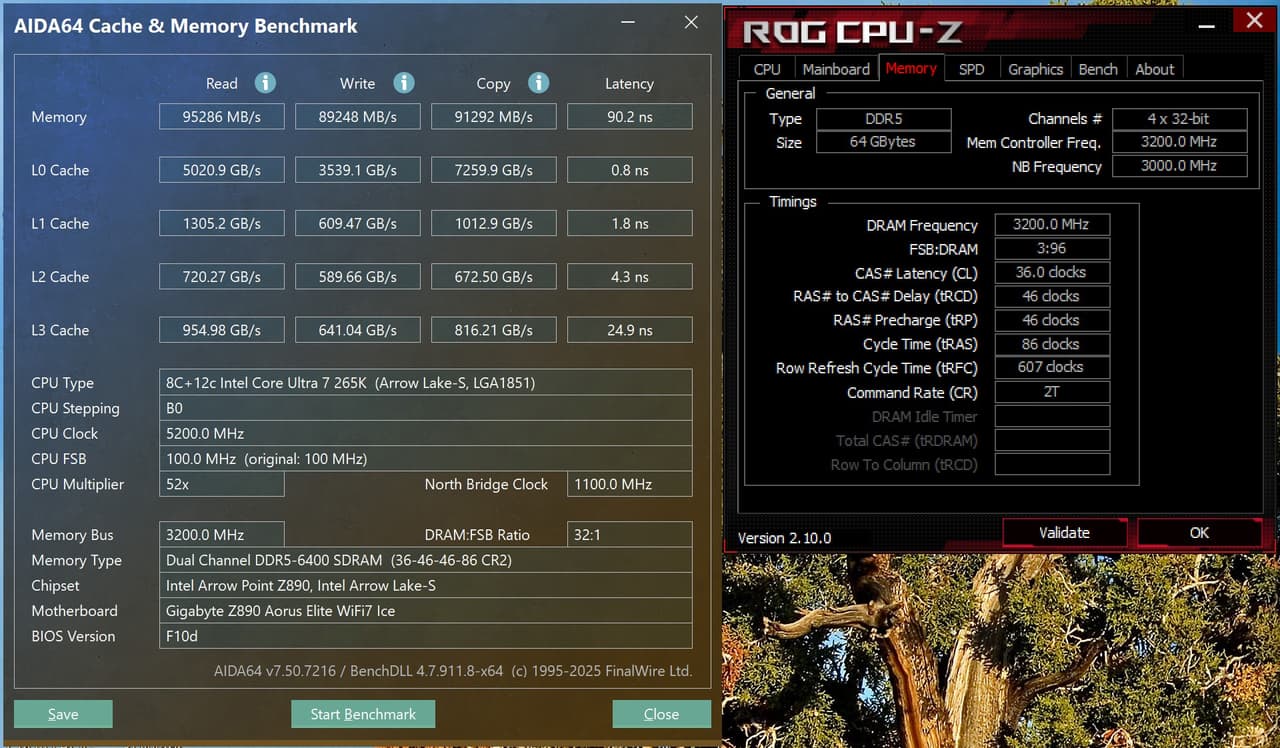Click the North Bridge Clock value 1100.0 MHz
Image resolution: width=1280 pixels, height=748 pixels.
pos(630,484)
